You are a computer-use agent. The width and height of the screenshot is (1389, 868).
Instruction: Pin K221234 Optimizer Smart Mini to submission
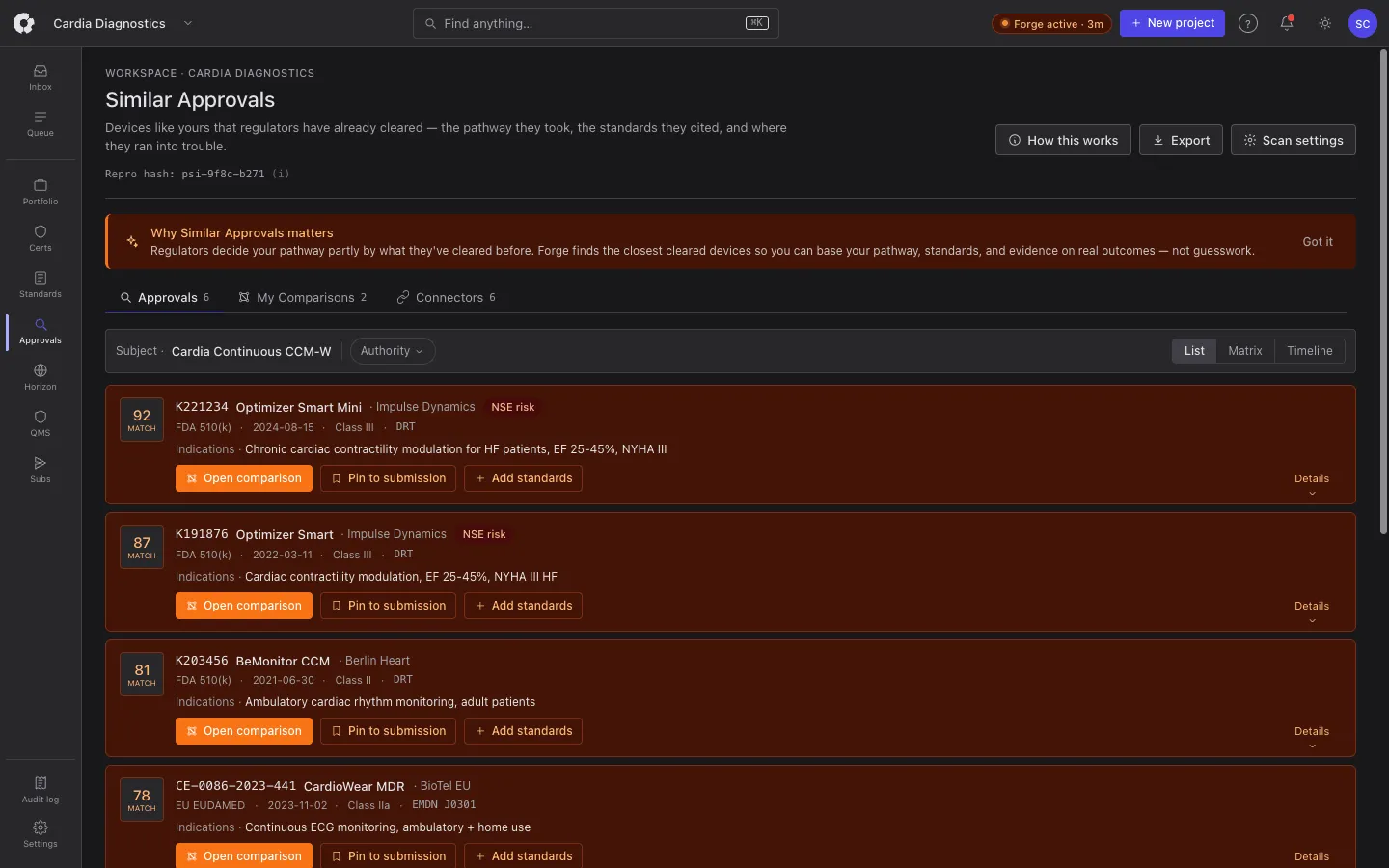(389, 478)
